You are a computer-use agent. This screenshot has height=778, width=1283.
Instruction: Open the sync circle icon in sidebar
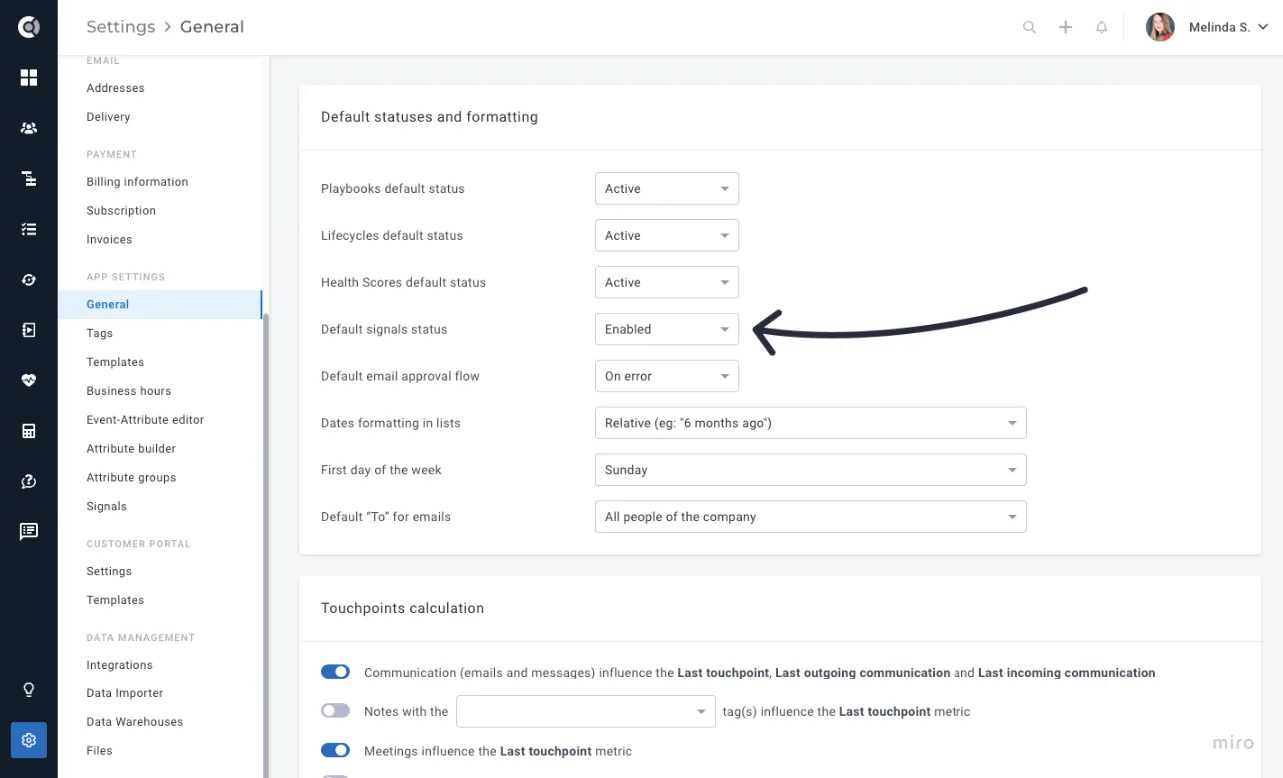click(x=29, y=280)
